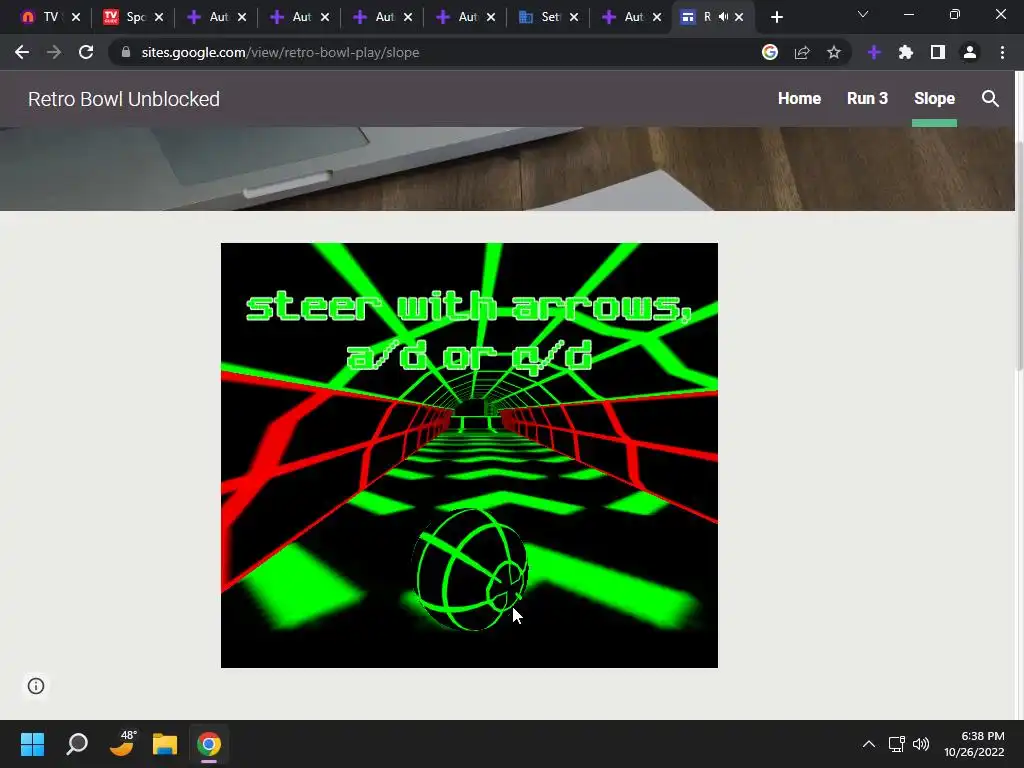Open the Chrome profile menu

coord(970,52)
